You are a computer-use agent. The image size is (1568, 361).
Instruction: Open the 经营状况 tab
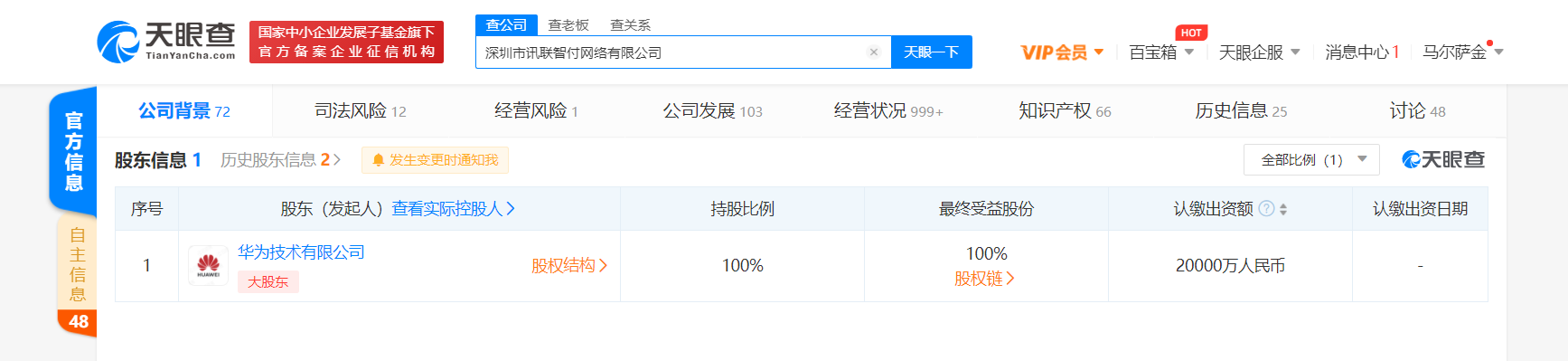pos(888,111)
